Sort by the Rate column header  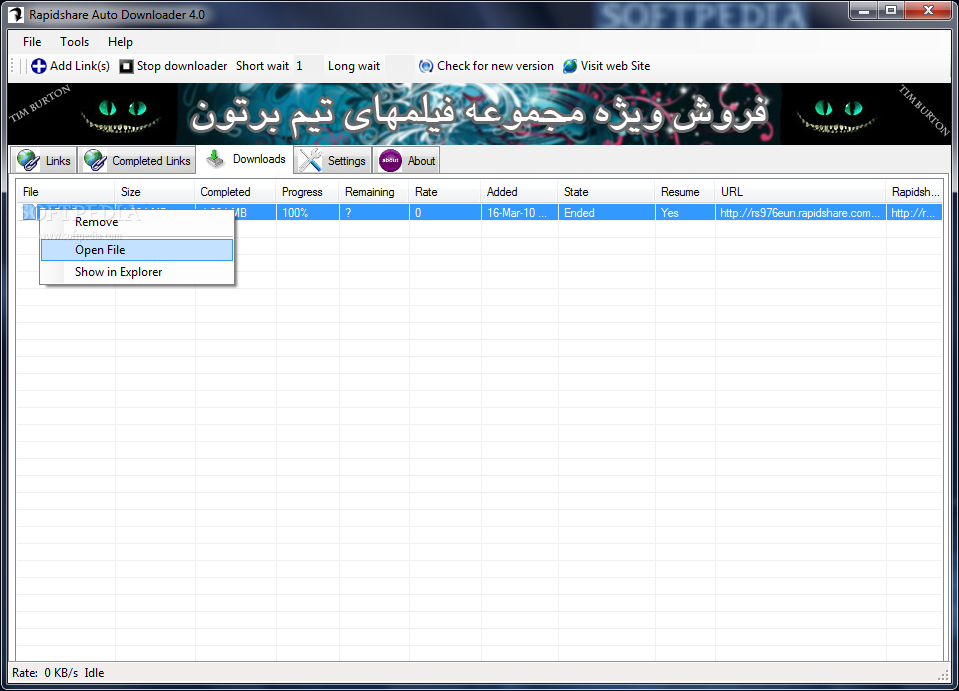tap(445, 192)
